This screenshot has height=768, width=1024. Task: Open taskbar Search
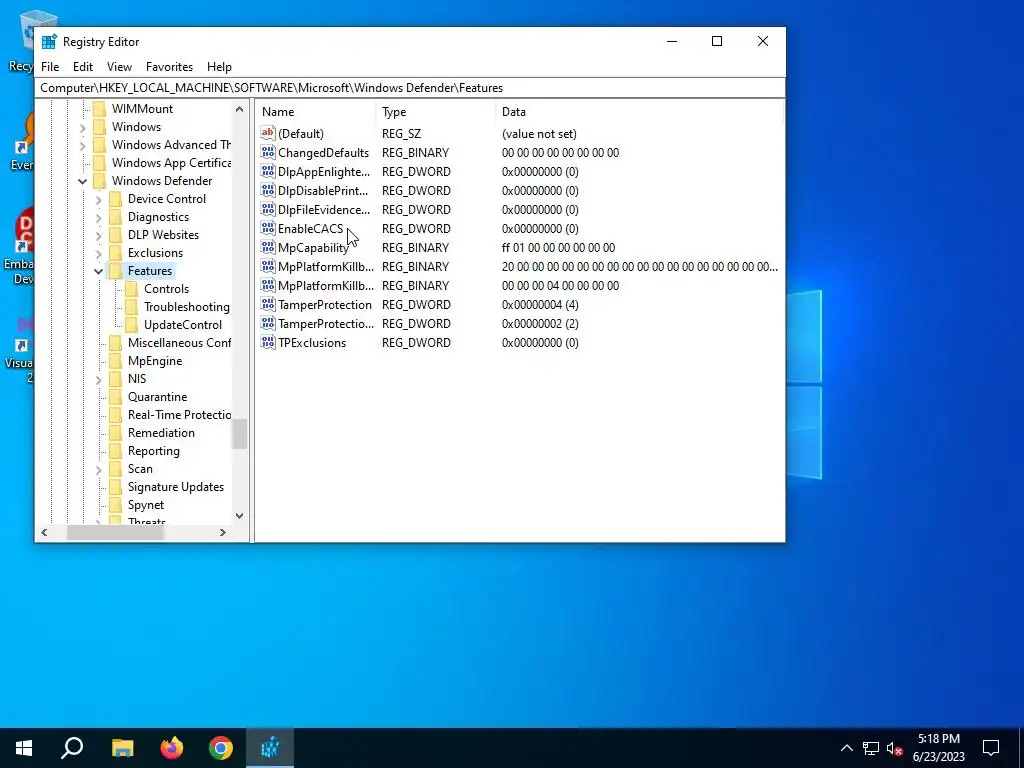tap(72, 748)
